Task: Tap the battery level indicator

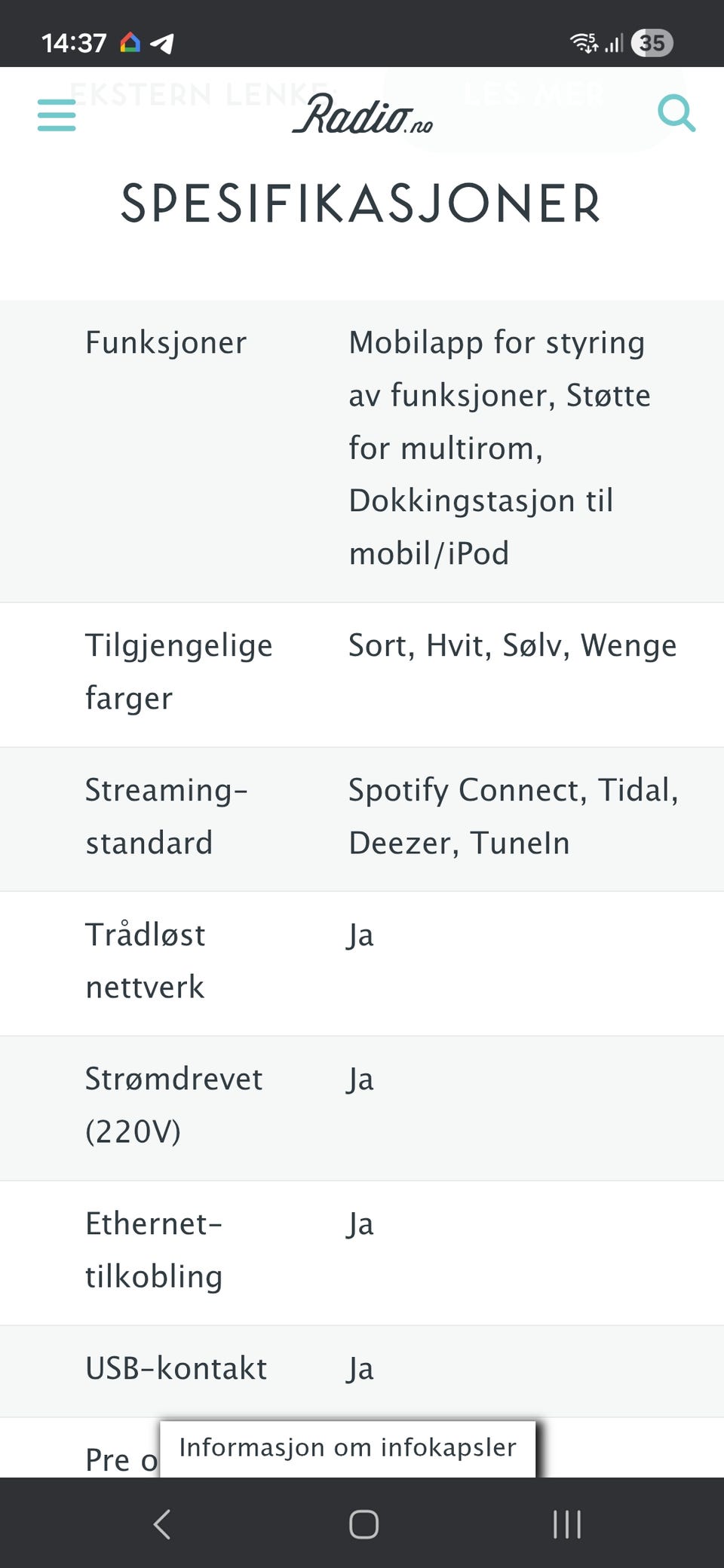Action: pyautogui.click(x=652, y=43)
